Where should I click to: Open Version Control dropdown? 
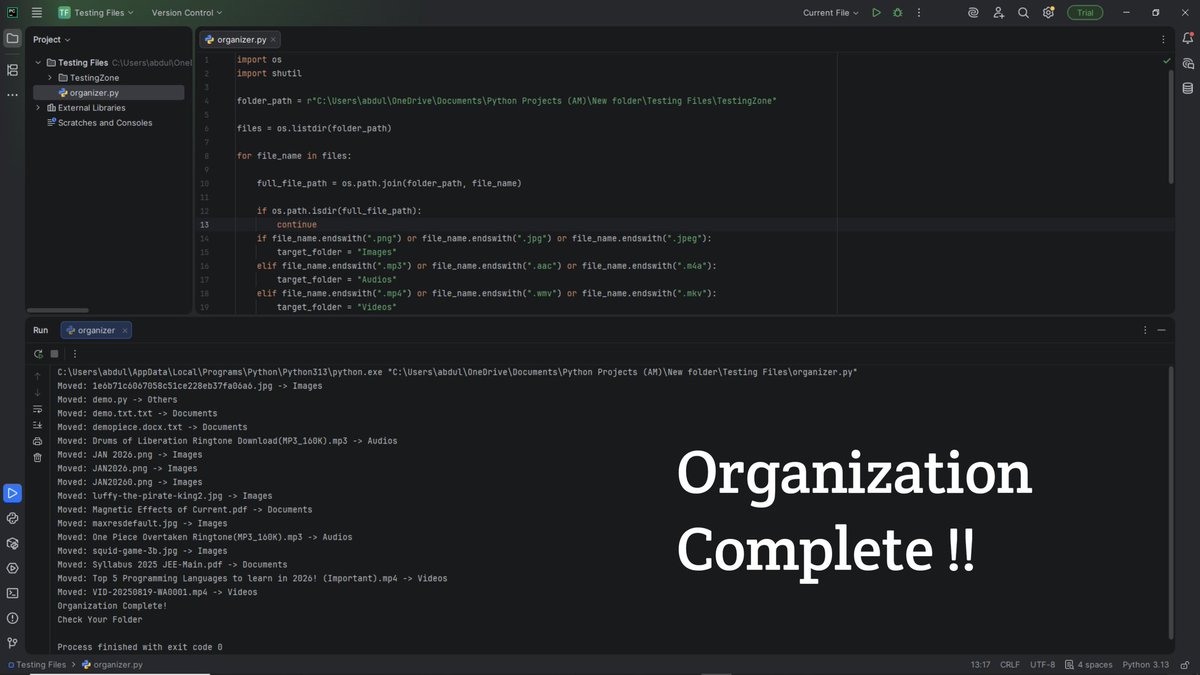point(187,13)
